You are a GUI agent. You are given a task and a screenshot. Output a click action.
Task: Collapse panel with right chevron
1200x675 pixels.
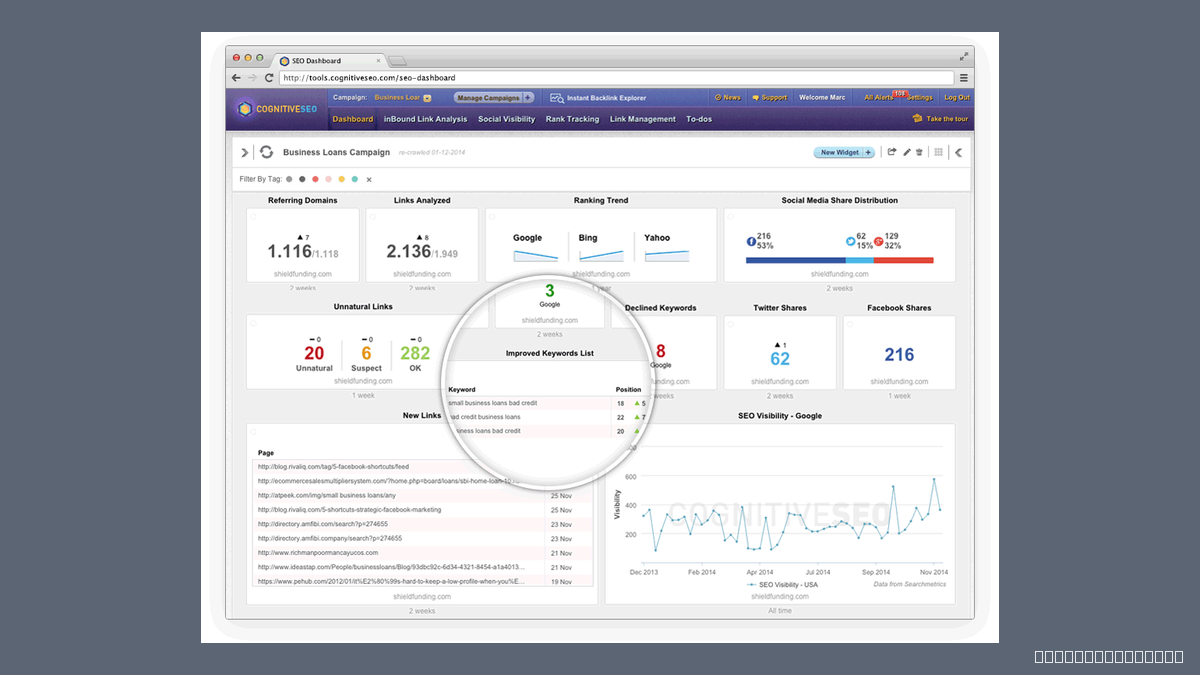click(x=958, y=153)
